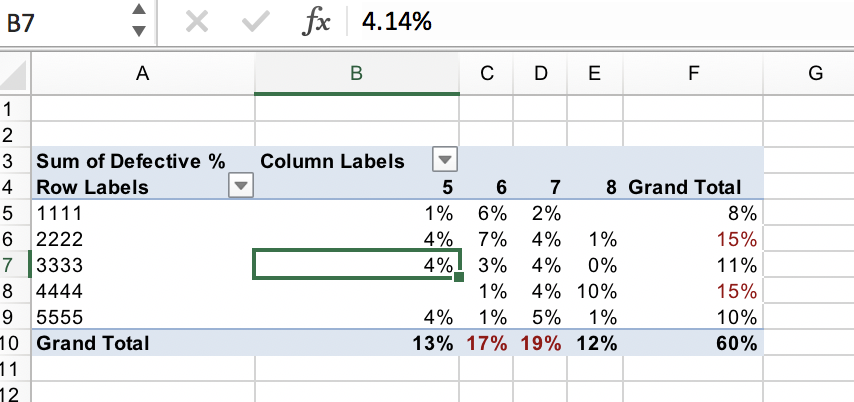Click the 'Grand Total' row label cell

pyautogui.click(x=143, y=343)
